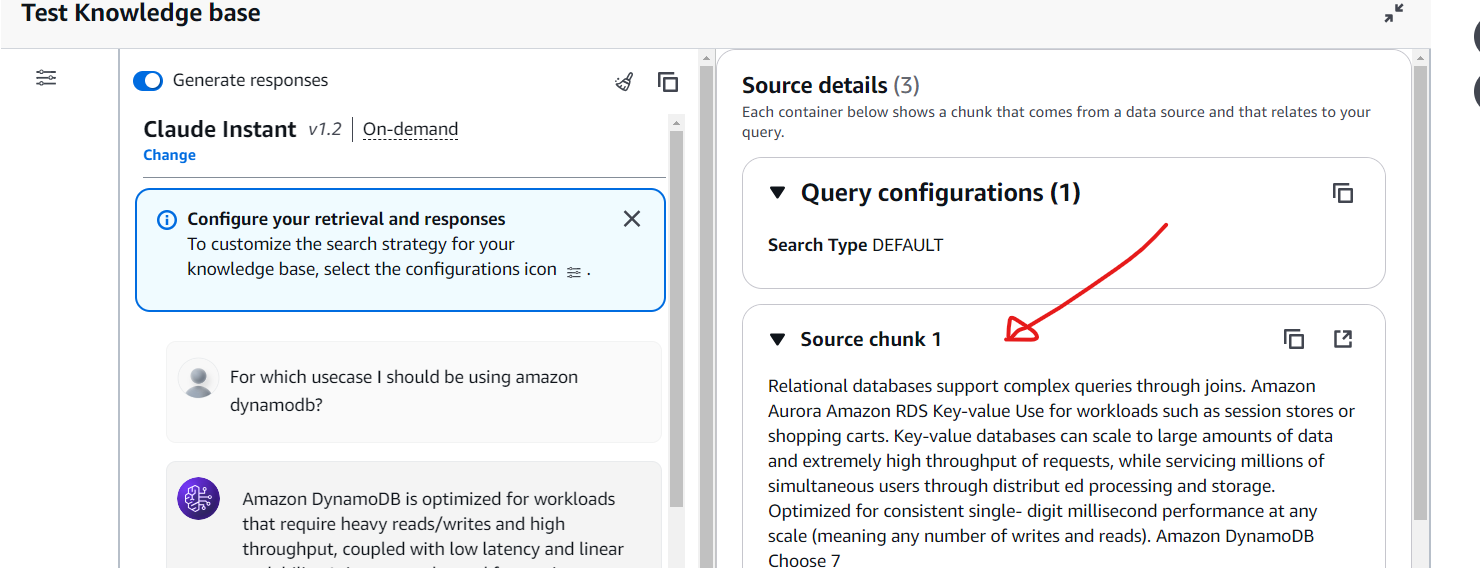Copy the Query configurations content

(x=1343, y=193)
